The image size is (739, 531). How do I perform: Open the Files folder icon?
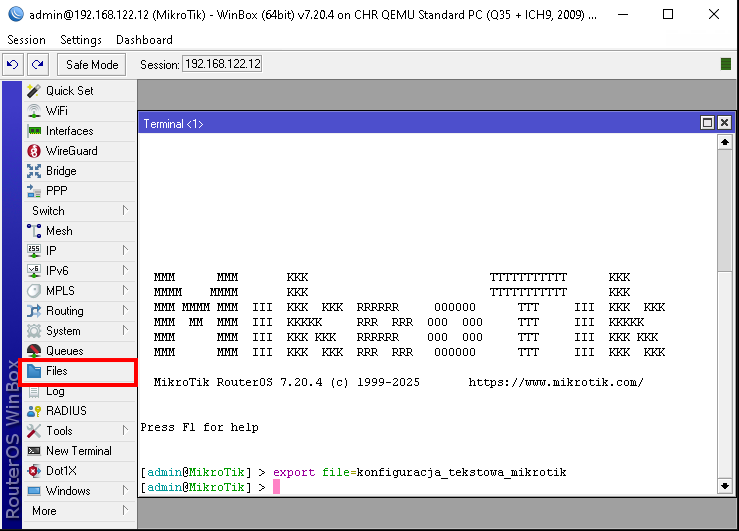(34, 371)
